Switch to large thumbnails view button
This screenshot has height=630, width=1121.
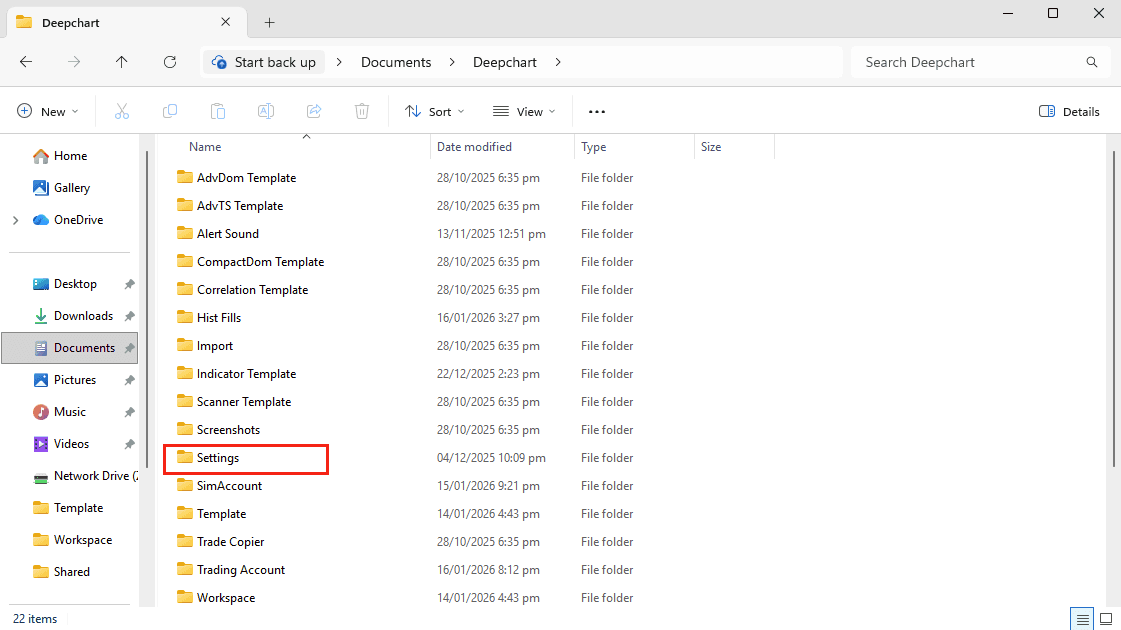click(1106, 619)
